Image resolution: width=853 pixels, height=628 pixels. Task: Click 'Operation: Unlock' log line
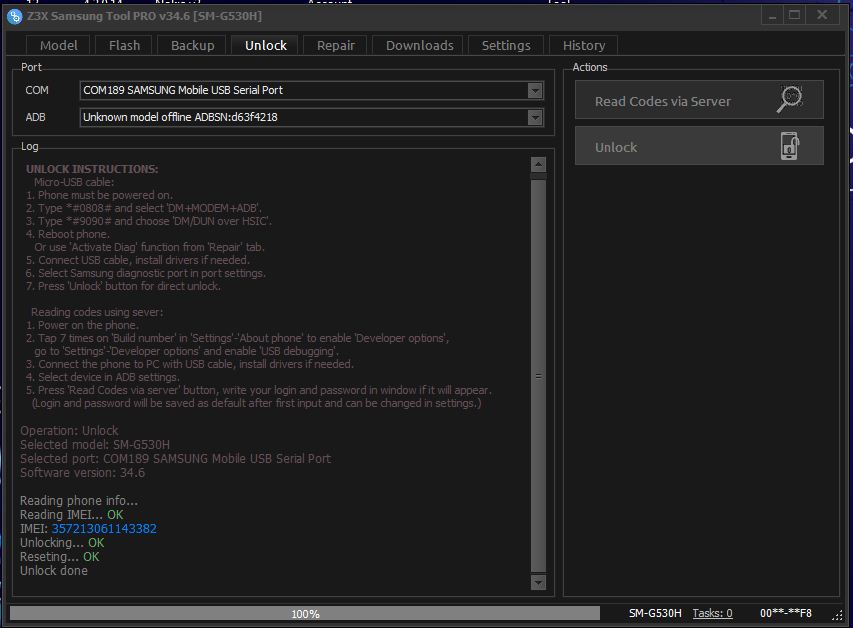coord(69,430)
